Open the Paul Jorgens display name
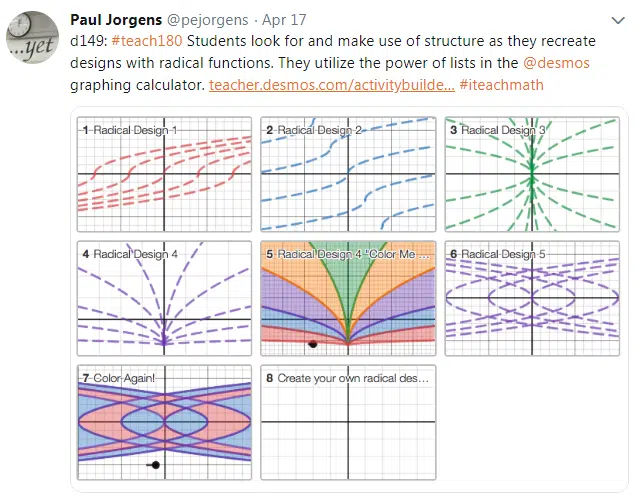 [x=116, y=19]
